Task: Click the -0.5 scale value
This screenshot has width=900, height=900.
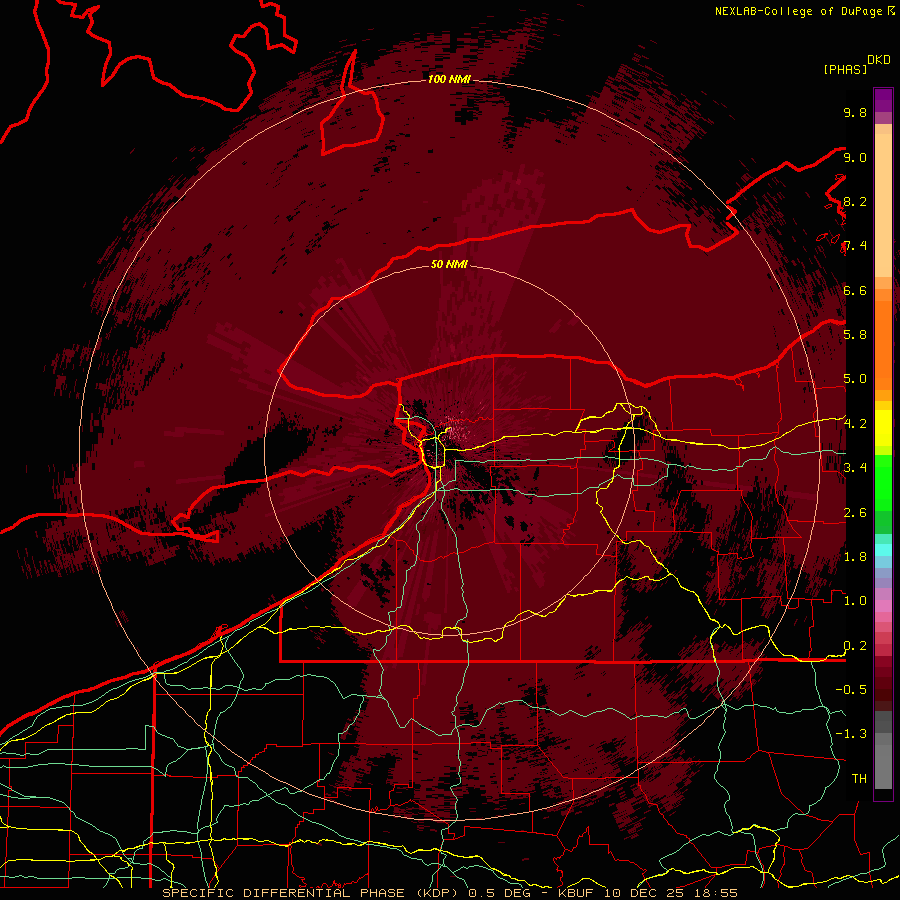Action: pos(851,690)
